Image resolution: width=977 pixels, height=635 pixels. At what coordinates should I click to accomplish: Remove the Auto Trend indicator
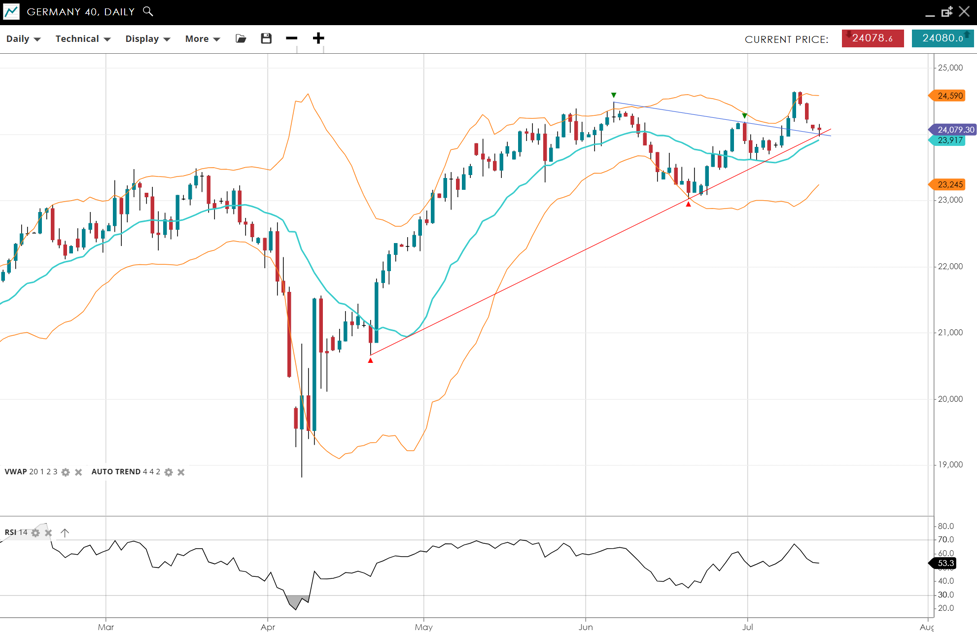[x=181, y=472]
